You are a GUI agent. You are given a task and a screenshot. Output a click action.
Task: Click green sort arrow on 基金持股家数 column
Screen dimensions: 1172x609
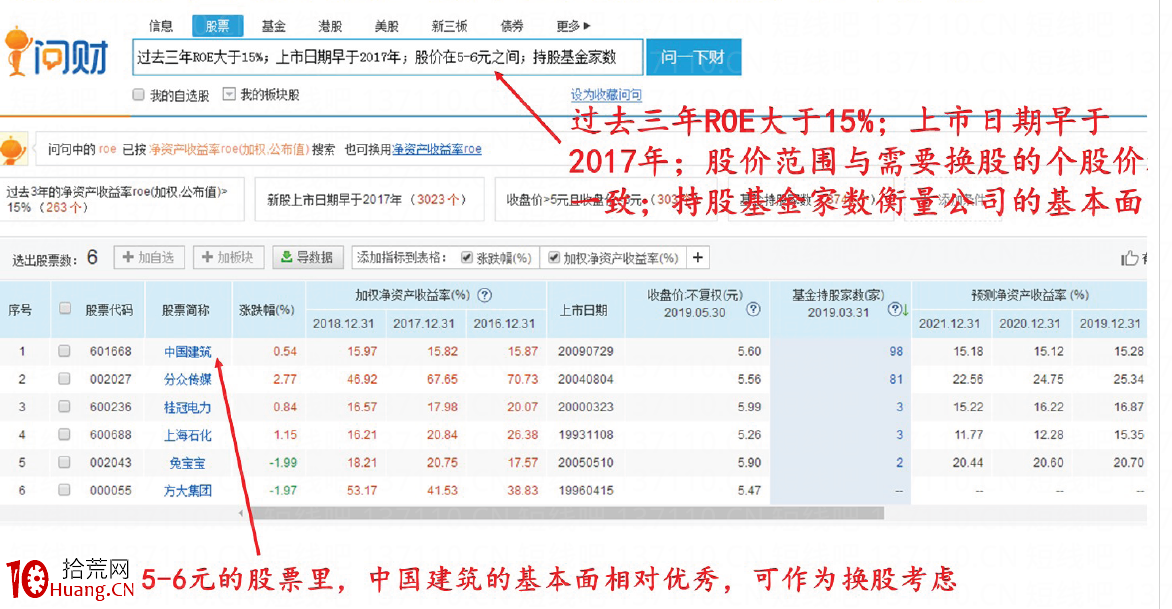(905, 308)
